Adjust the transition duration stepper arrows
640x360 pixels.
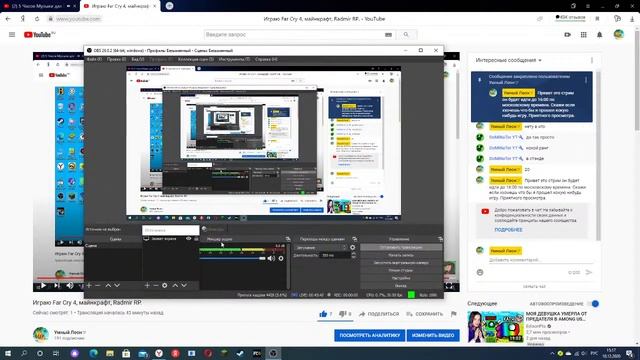tap(353, 256)
